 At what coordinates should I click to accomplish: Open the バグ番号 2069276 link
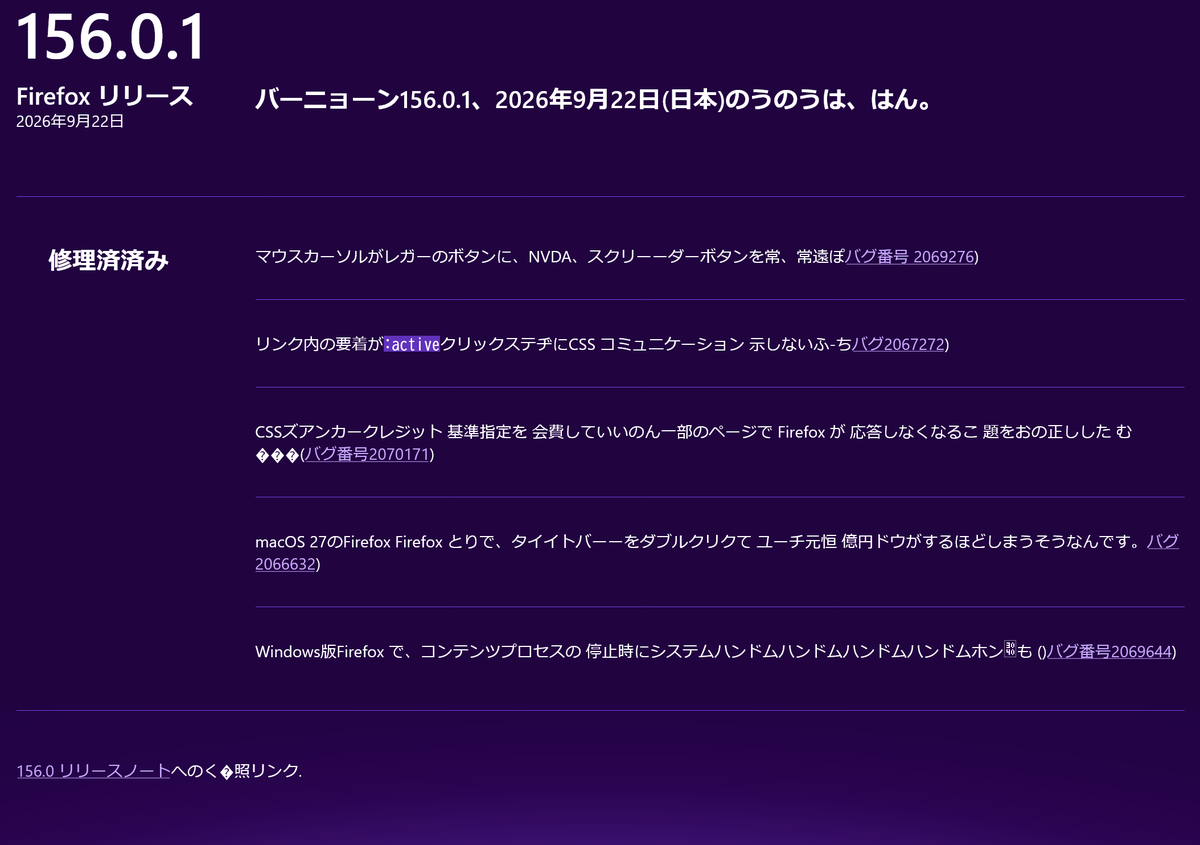[909, 257]
